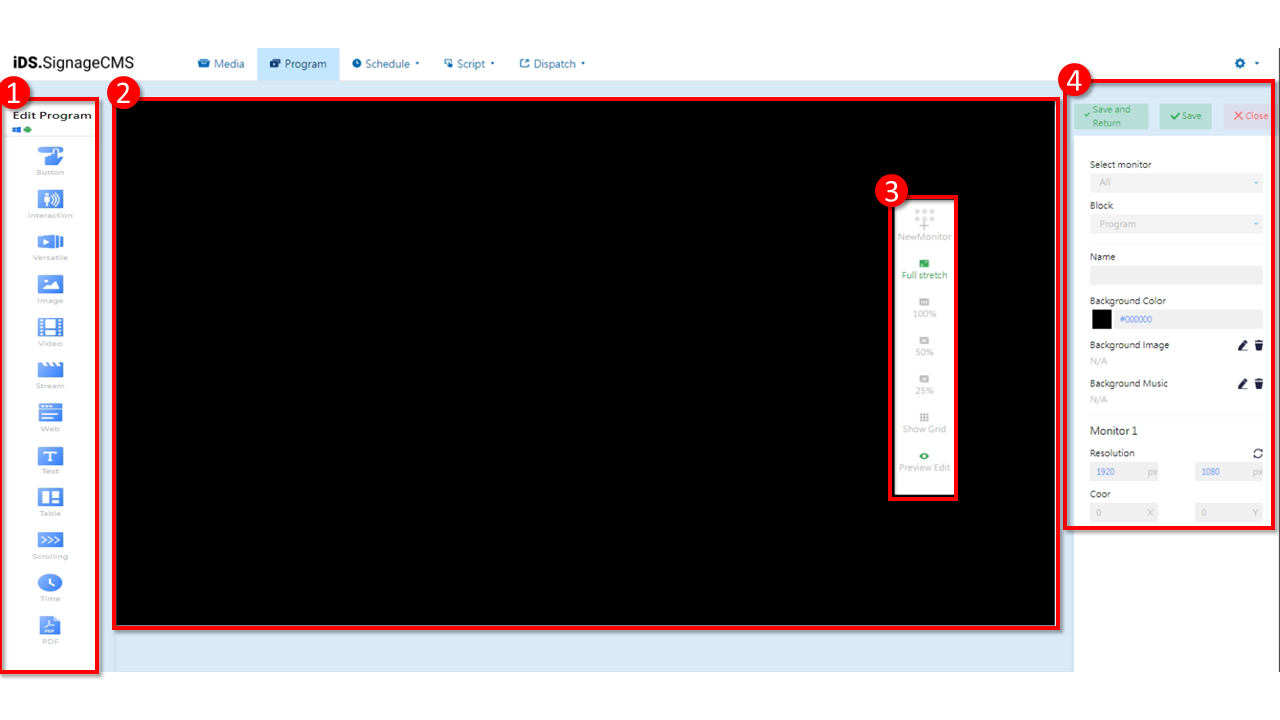Pick the Video widget icon

[50, 328]
